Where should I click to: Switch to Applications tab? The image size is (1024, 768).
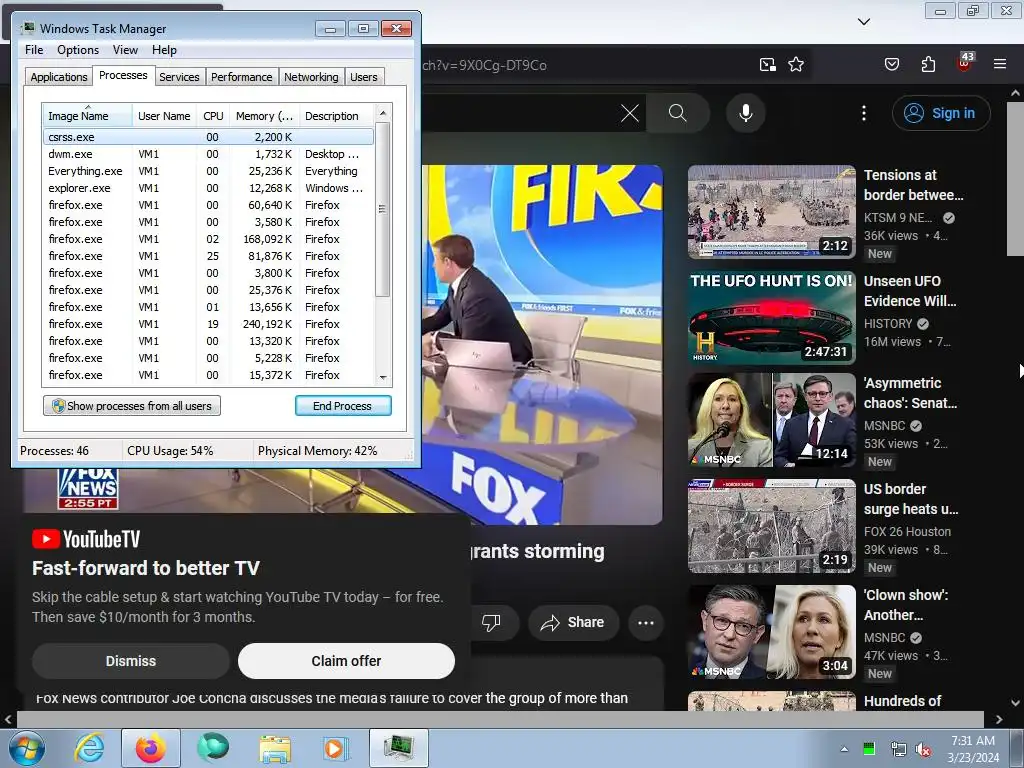pos(59,76)
